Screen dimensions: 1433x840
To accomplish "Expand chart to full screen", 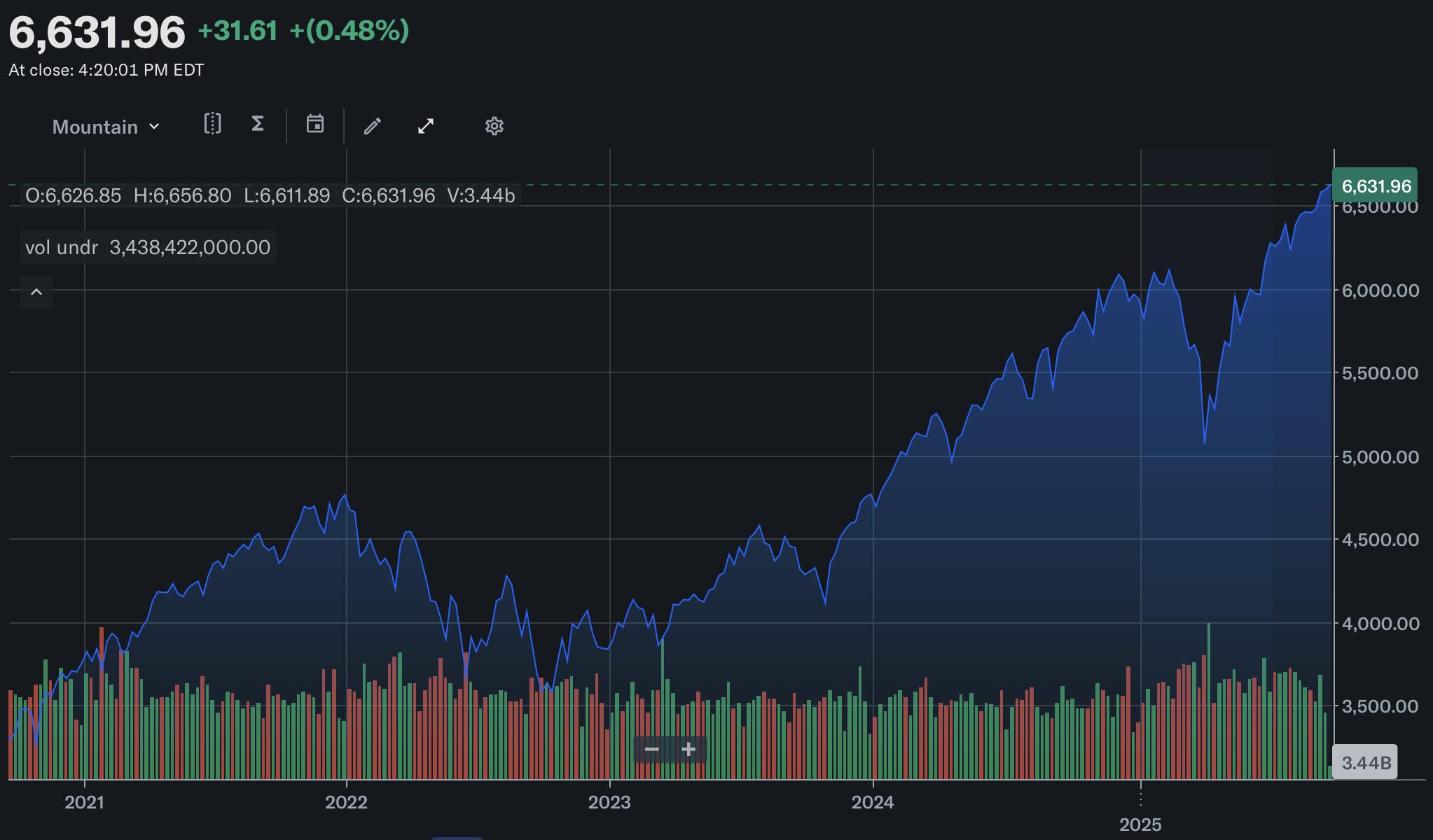I will click(426, 126).
